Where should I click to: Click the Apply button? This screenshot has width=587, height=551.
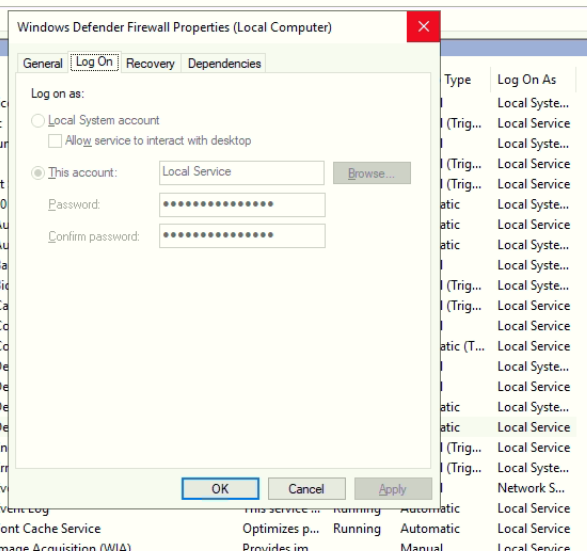393,488
